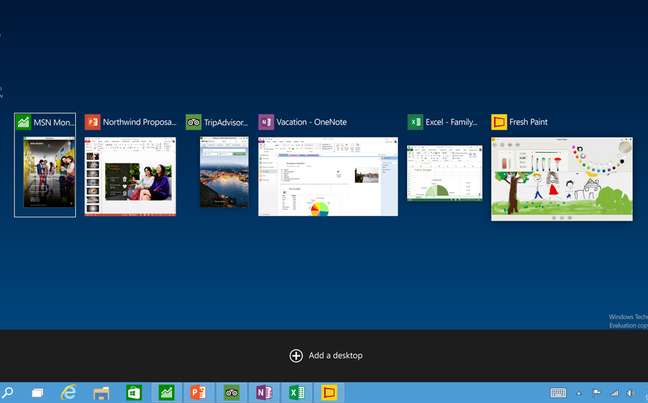Image resolution: width=648 pixels, height=403 pixels.
Task: Open the search magnifier on the taskbar
Action: point(7,392)
